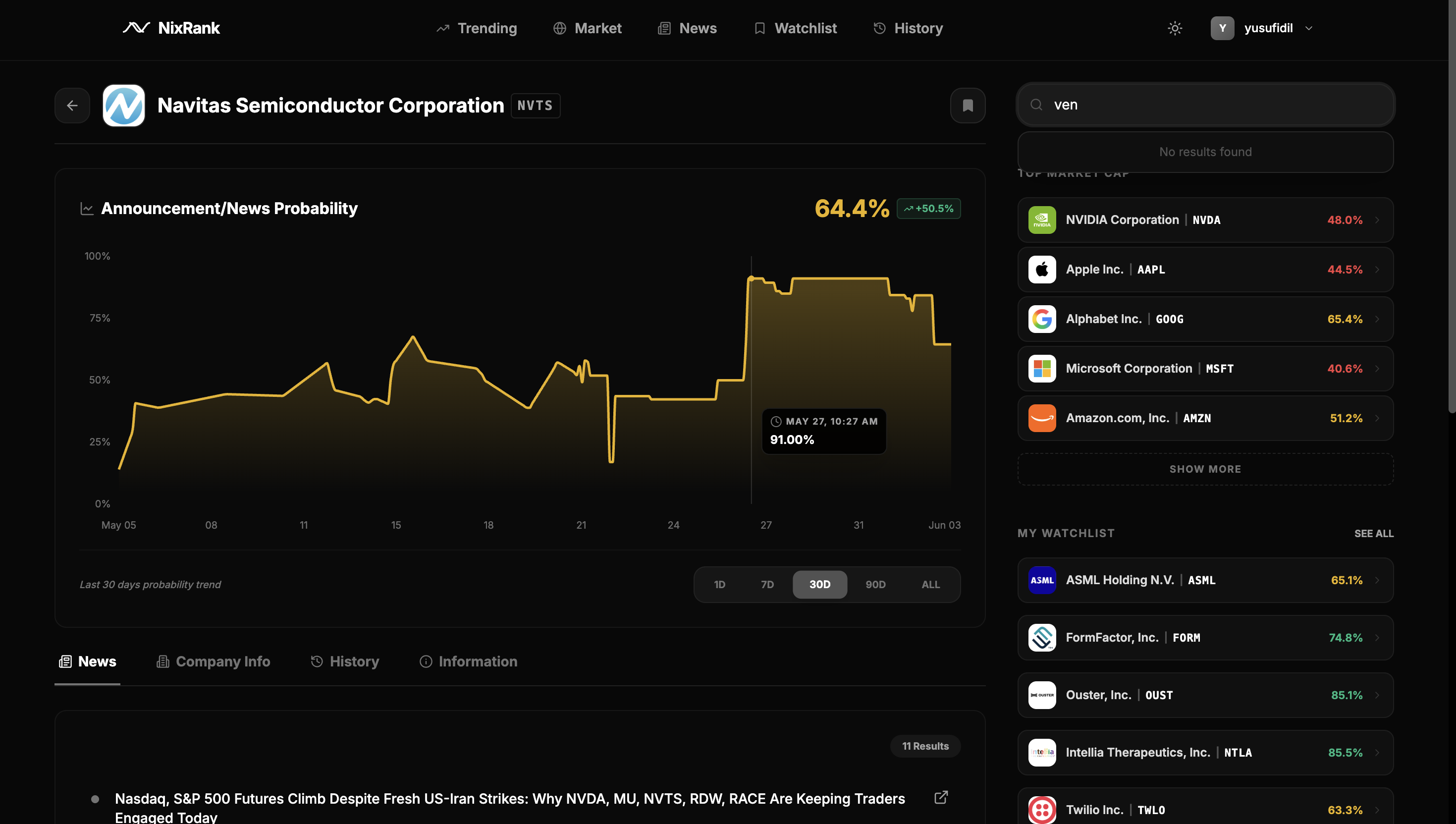Expand Apple Inc. row chevron
Viewport: 1456px width, 824px height.
(x=1377, y=270)
